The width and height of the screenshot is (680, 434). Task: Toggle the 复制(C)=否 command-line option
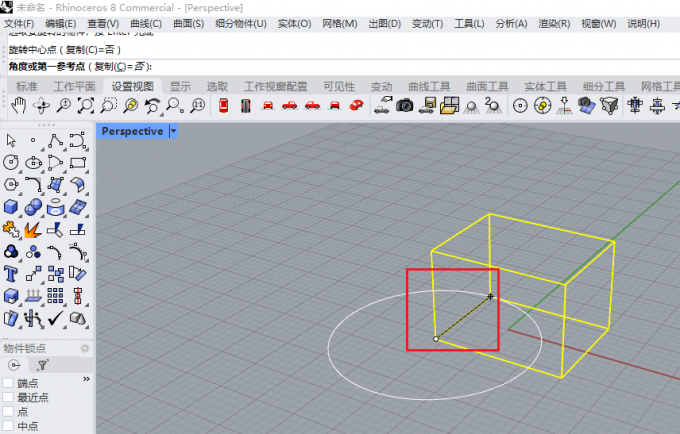click(120, 67)
